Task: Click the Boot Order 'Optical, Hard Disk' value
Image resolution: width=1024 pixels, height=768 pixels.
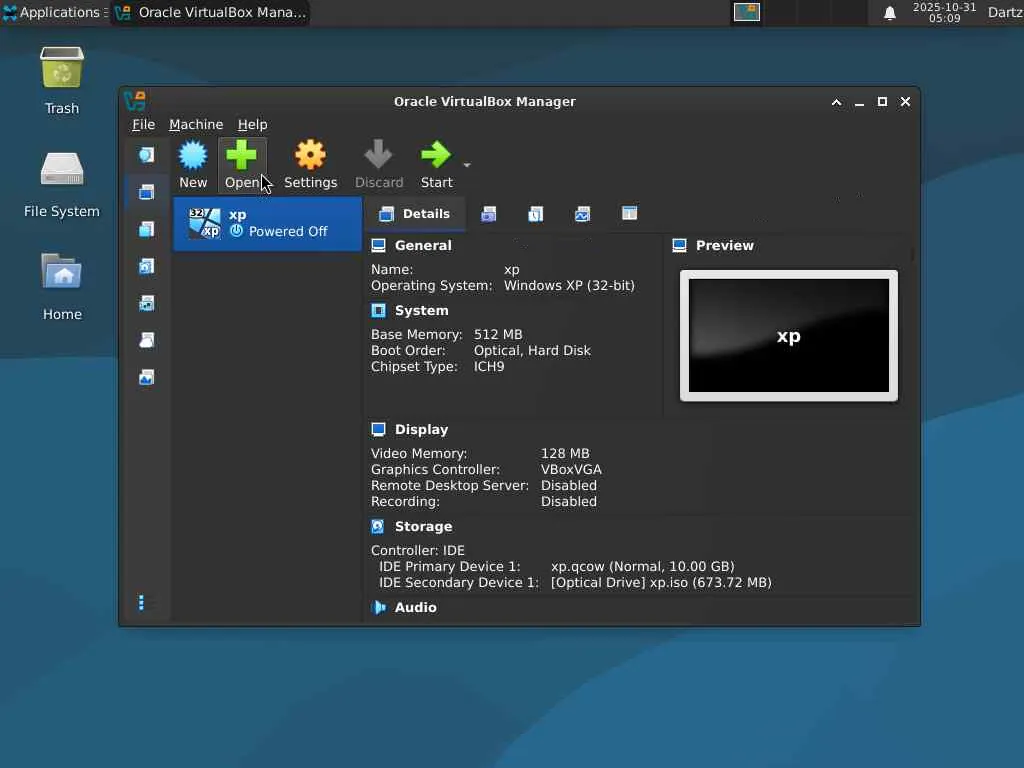Action: point(532,351)
